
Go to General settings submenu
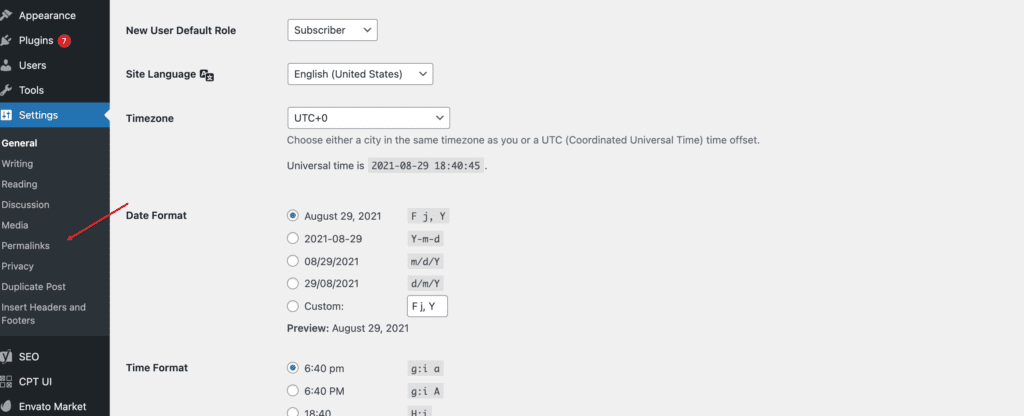point(20,143)
